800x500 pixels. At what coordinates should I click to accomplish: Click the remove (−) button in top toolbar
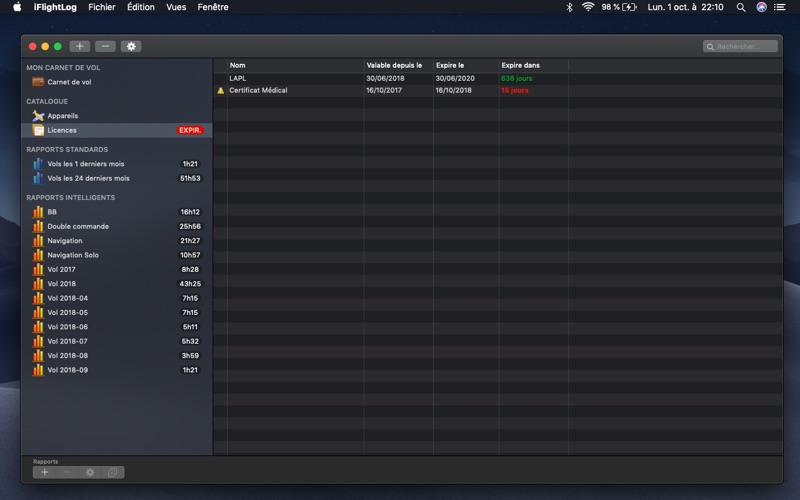point(105,46)
